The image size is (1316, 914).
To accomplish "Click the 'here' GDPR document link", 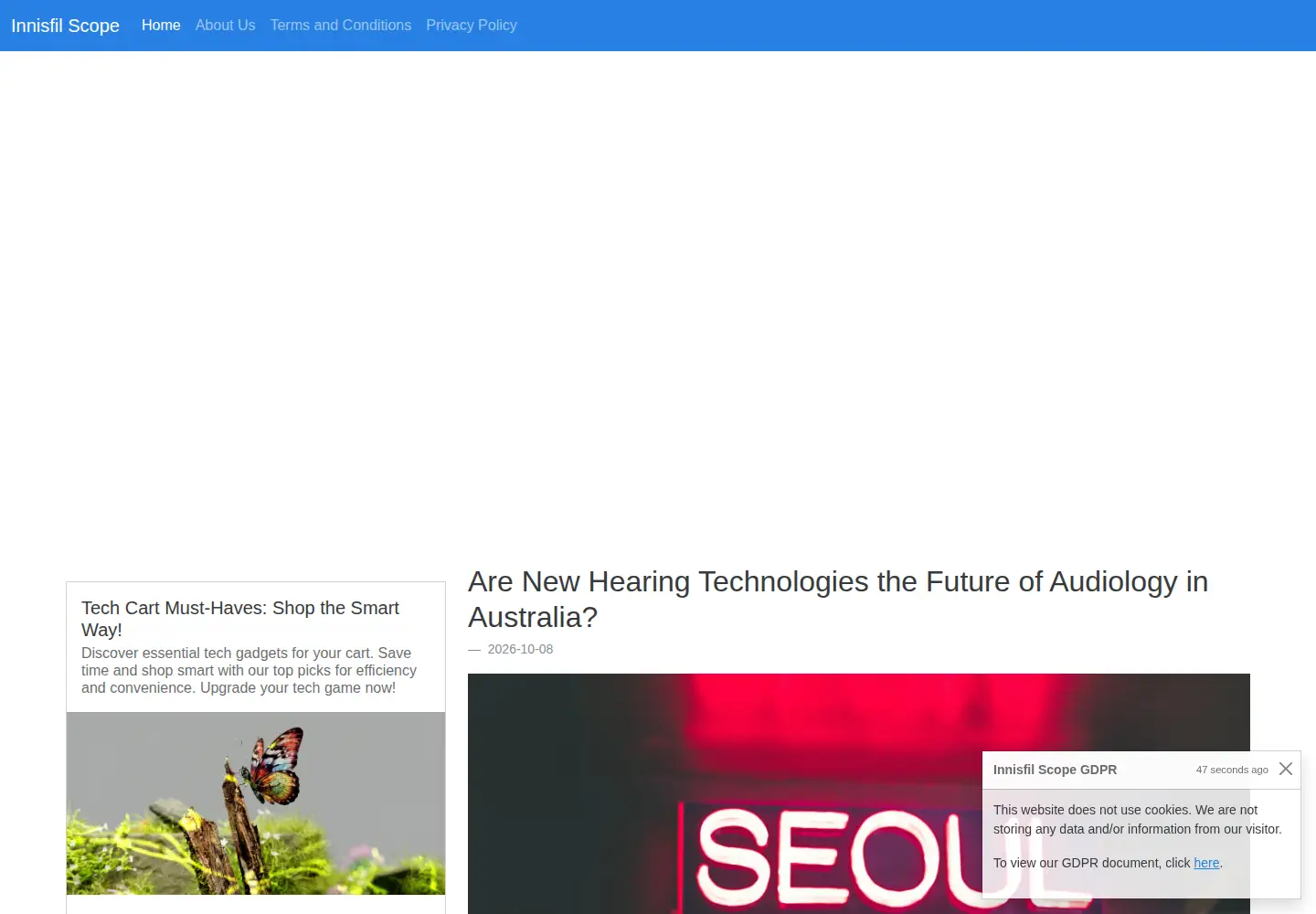I will pyautogui.click(x=1206, y=863).
